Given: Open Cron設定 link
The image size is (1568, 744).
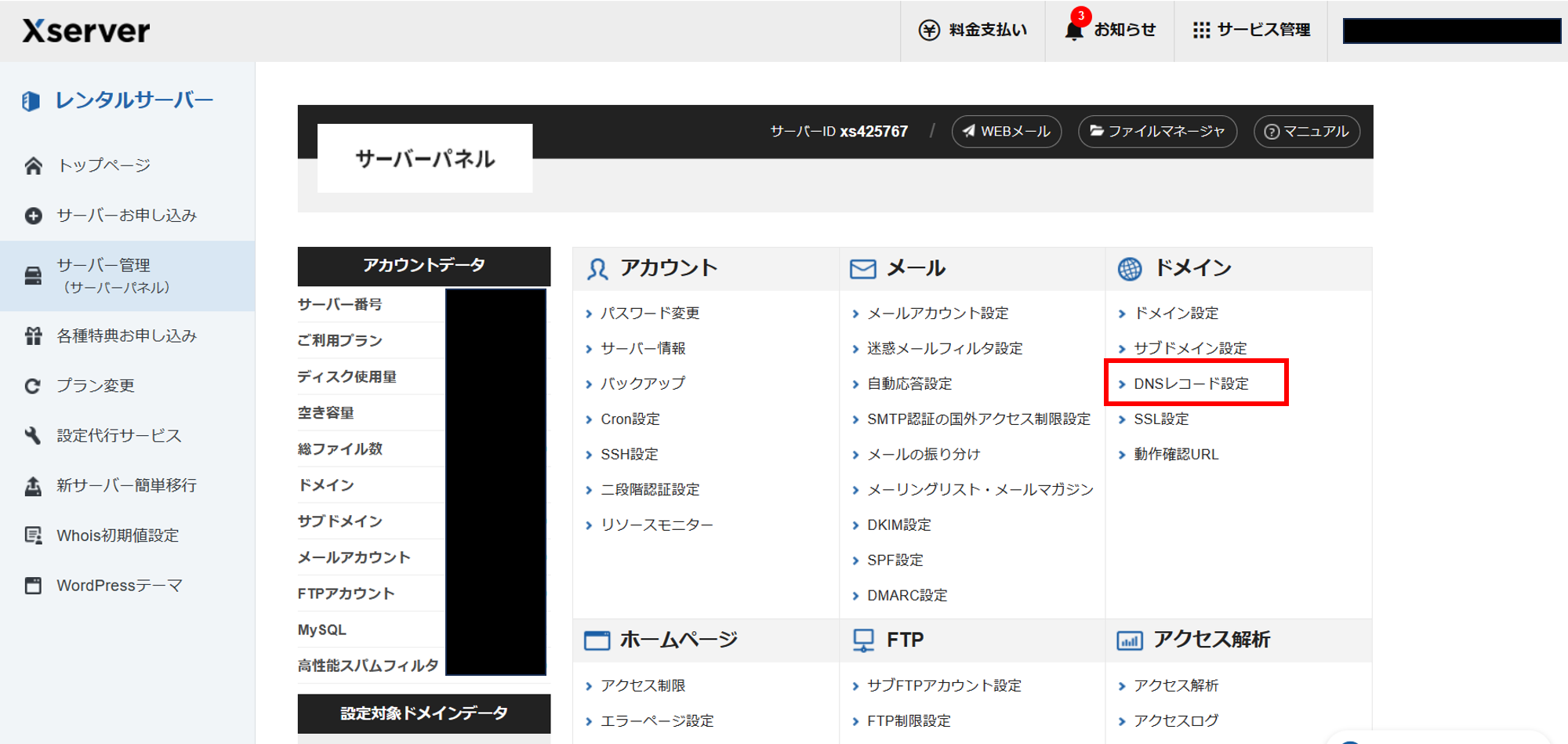Looking at the screenshot, I should (630, 419).
